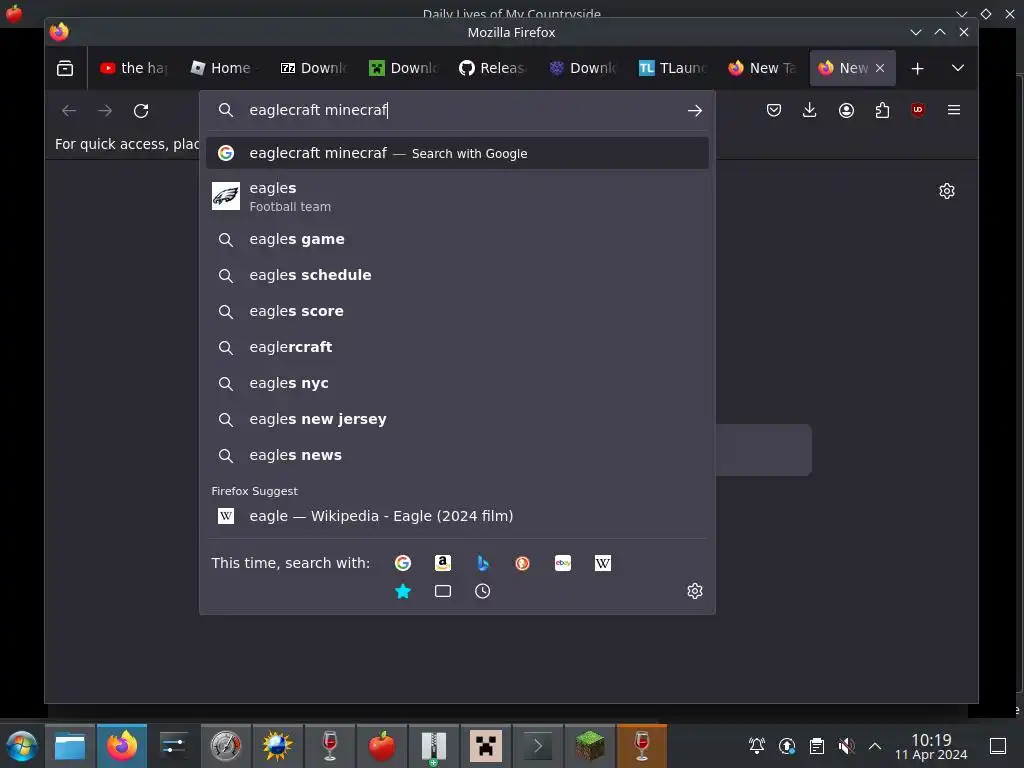The image size is (1024, 768).
Task: Choose the 'eagles new jersey' suggestion
Action: click(x=457, y=419)
